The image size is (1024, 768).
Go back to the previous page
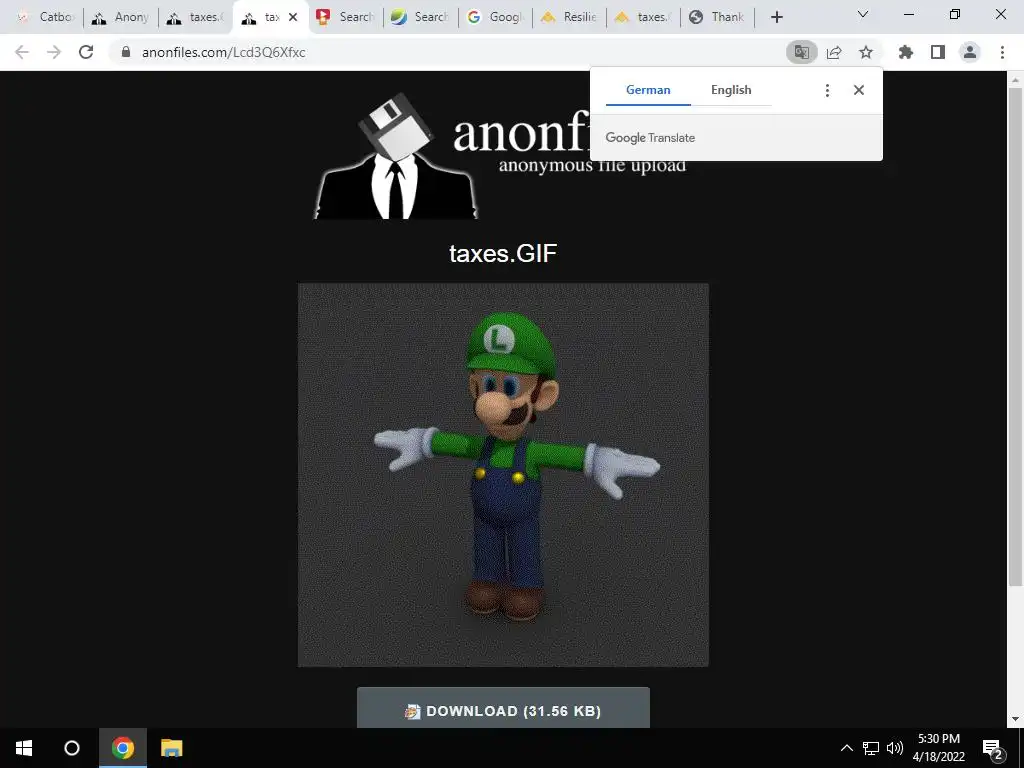22,52
